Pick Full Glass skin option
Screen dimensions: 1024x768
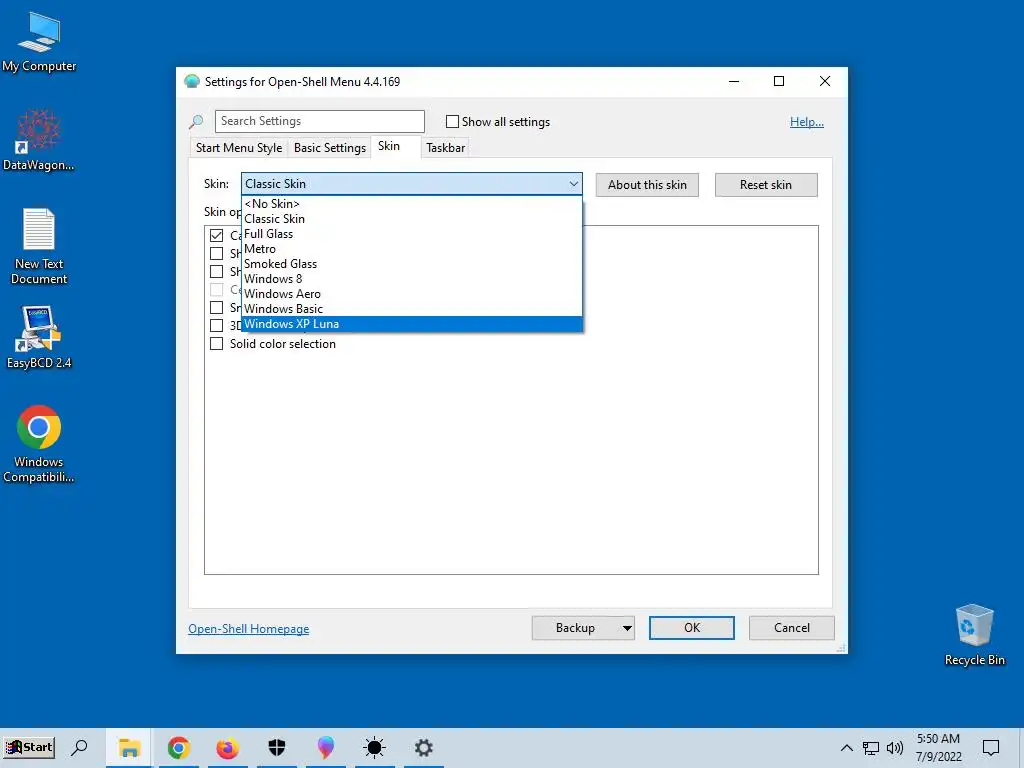pos(411,234)
